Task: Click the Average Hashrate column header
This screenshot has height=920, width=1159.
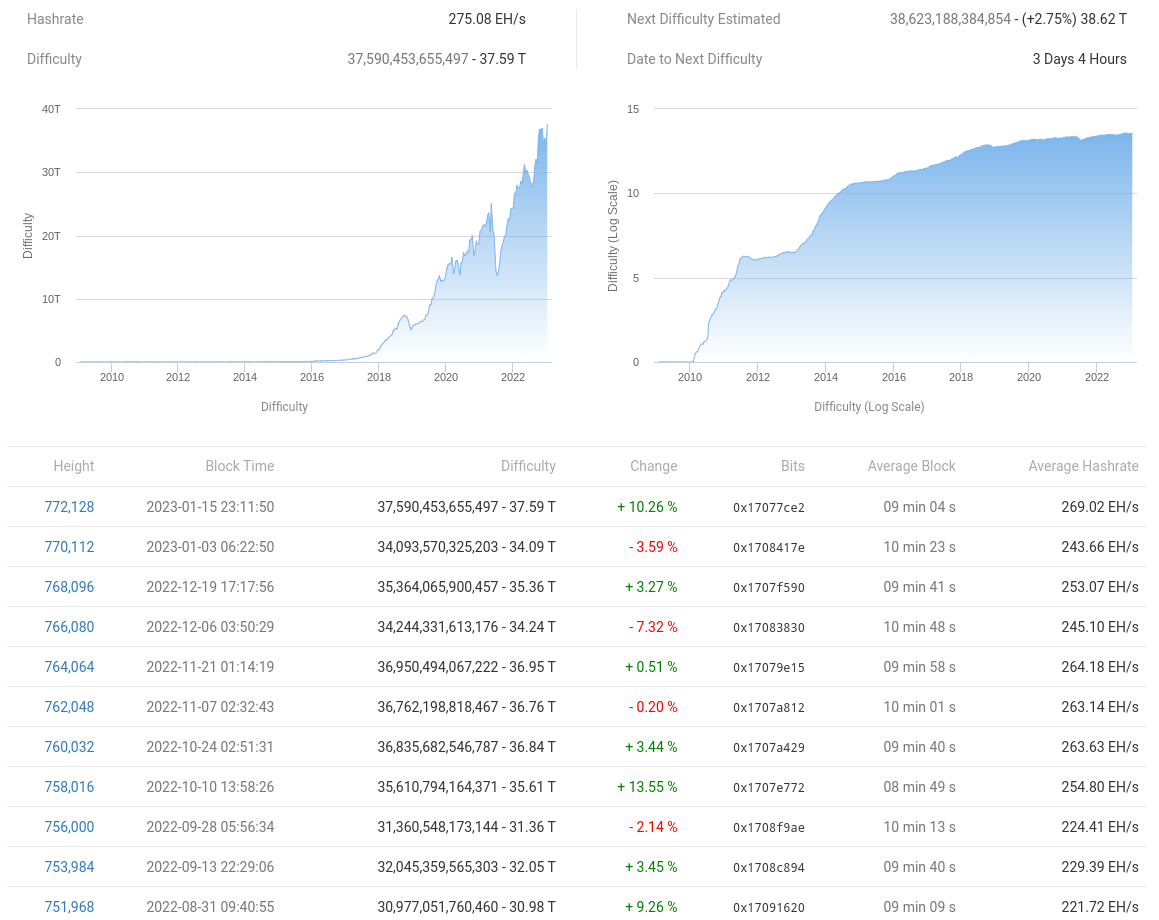Action: point(1083,466)
